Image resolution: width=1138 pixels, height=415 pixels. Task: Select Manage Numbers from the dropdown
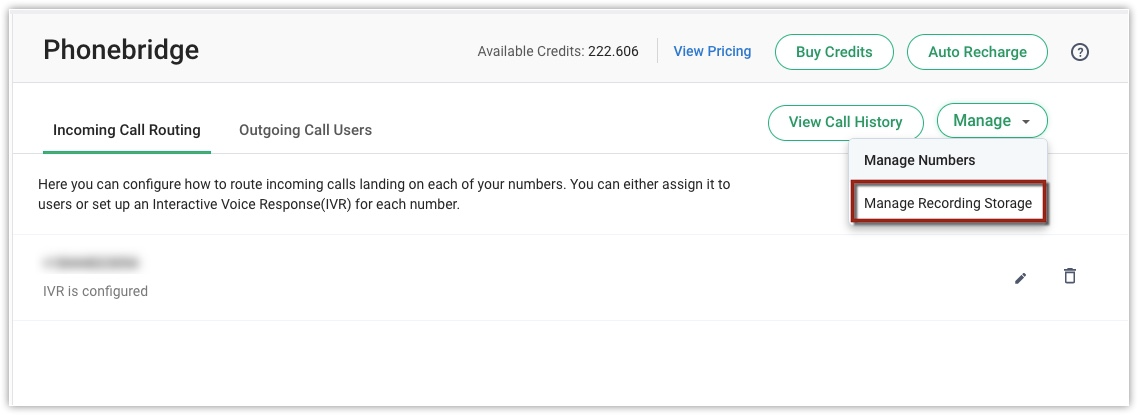coord(919,160)
